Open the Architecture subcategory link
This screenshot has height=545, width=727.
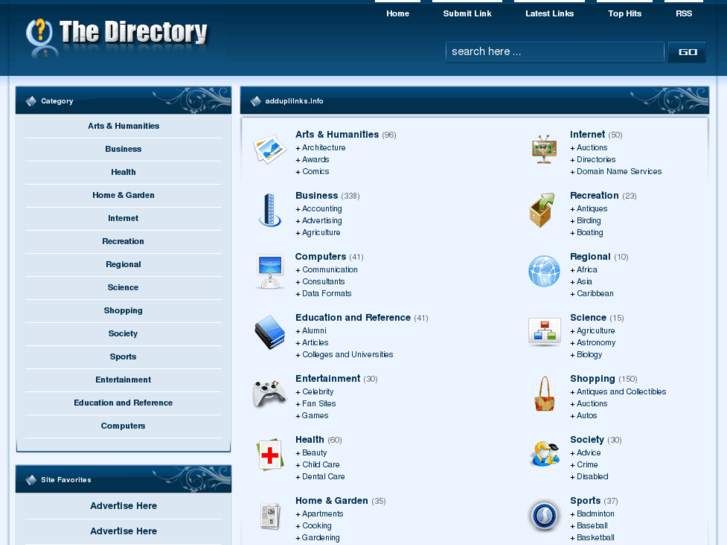pos(324,147)
